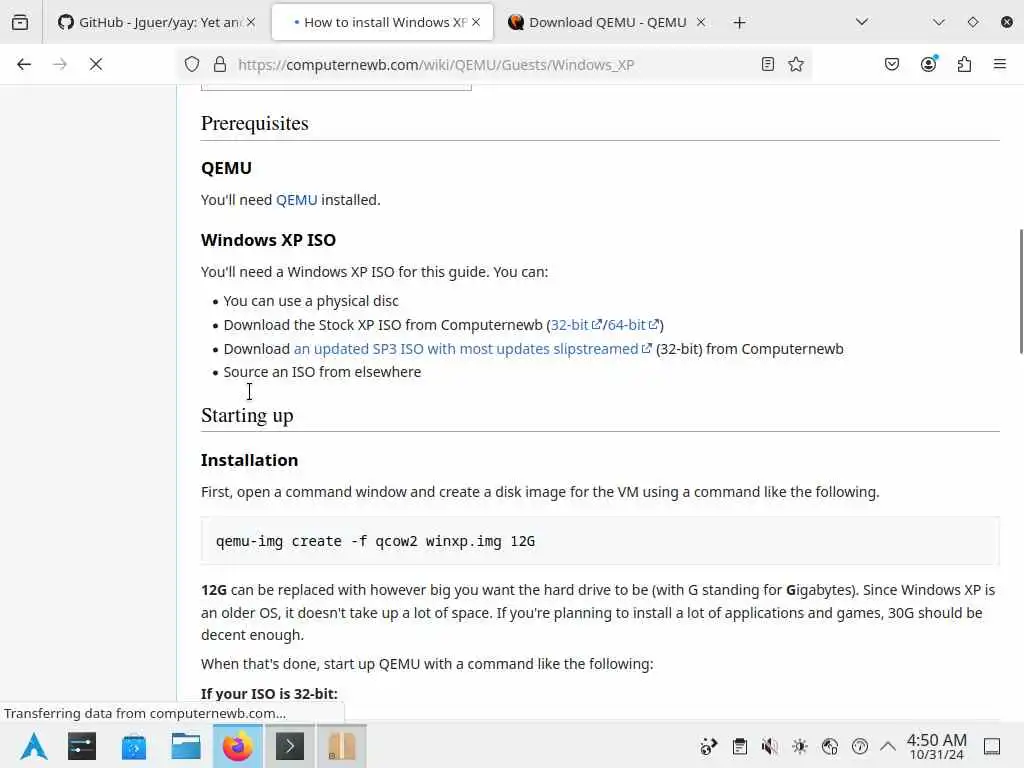Click the show desktop button
Screen dimensions: 1024x768
pyautogui.click(x=992, y=746)
